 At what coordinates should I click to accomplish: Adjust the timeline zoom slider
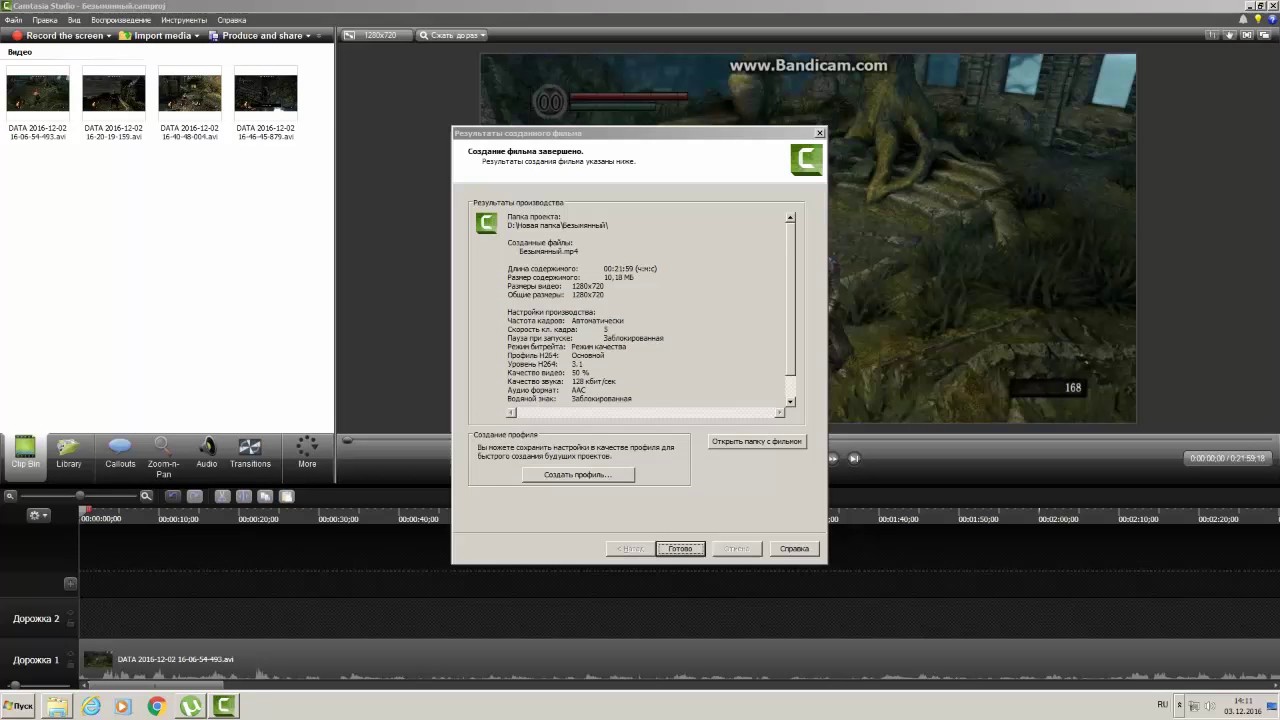(x=80, y=496)
